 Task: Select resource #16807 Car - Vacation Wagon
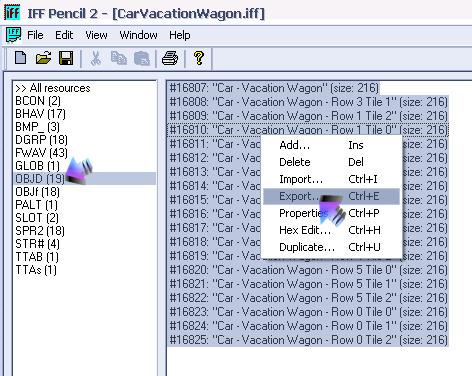pos(274,88)
